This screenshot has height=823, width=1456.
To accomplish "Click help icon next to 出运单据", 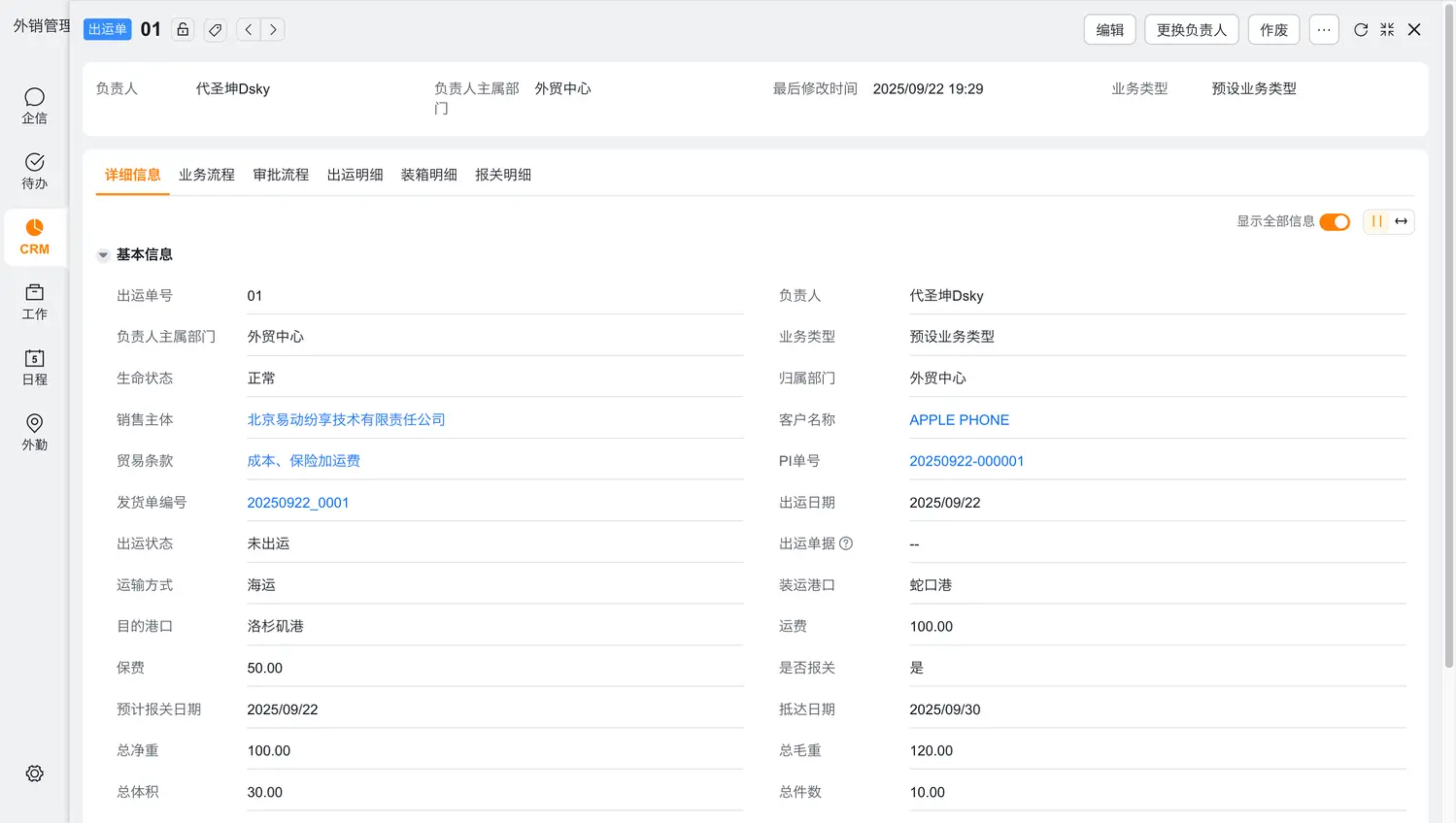I will [845, 543].
